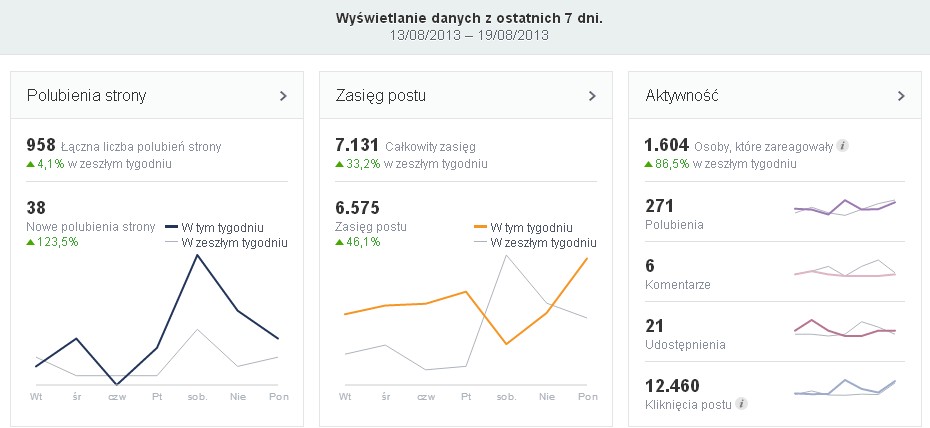Select the Udostępnienia sparkline graph
Image resolution: width=930 pixels, height=428 pixels.
point(845,330)
